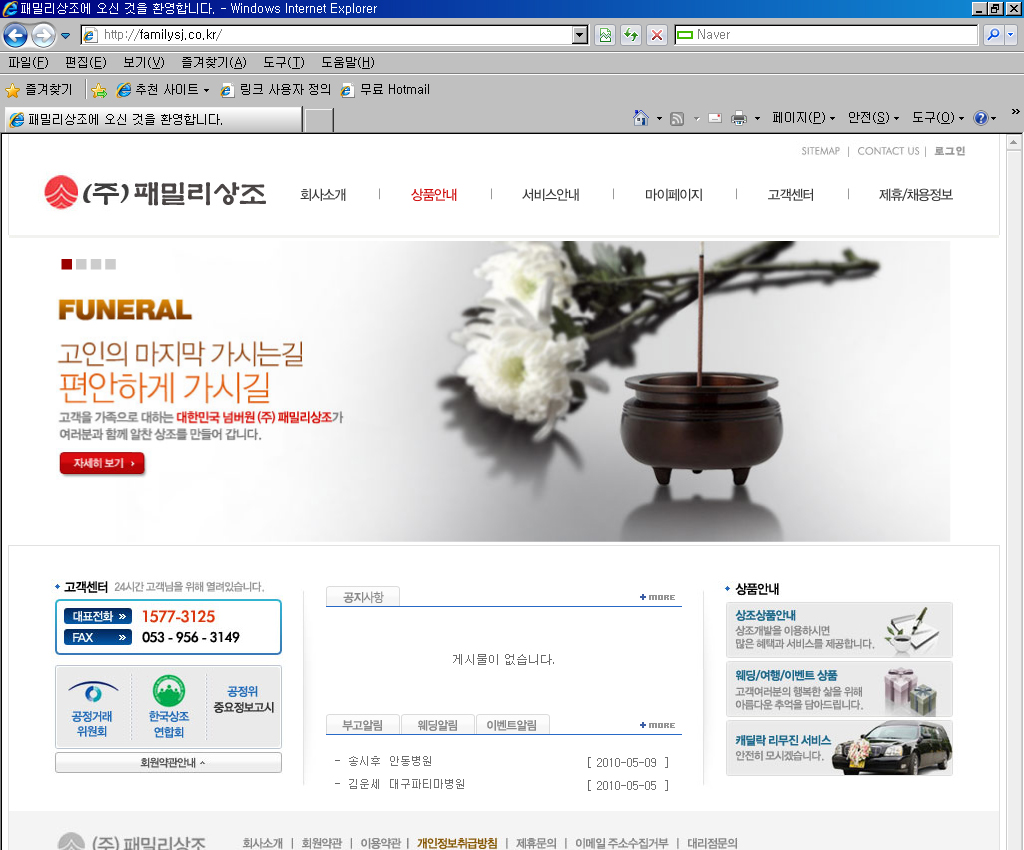Click the Help question mark icon
Image resolution: width=1024 pixels, height=850 pixels.
[980, 118]
